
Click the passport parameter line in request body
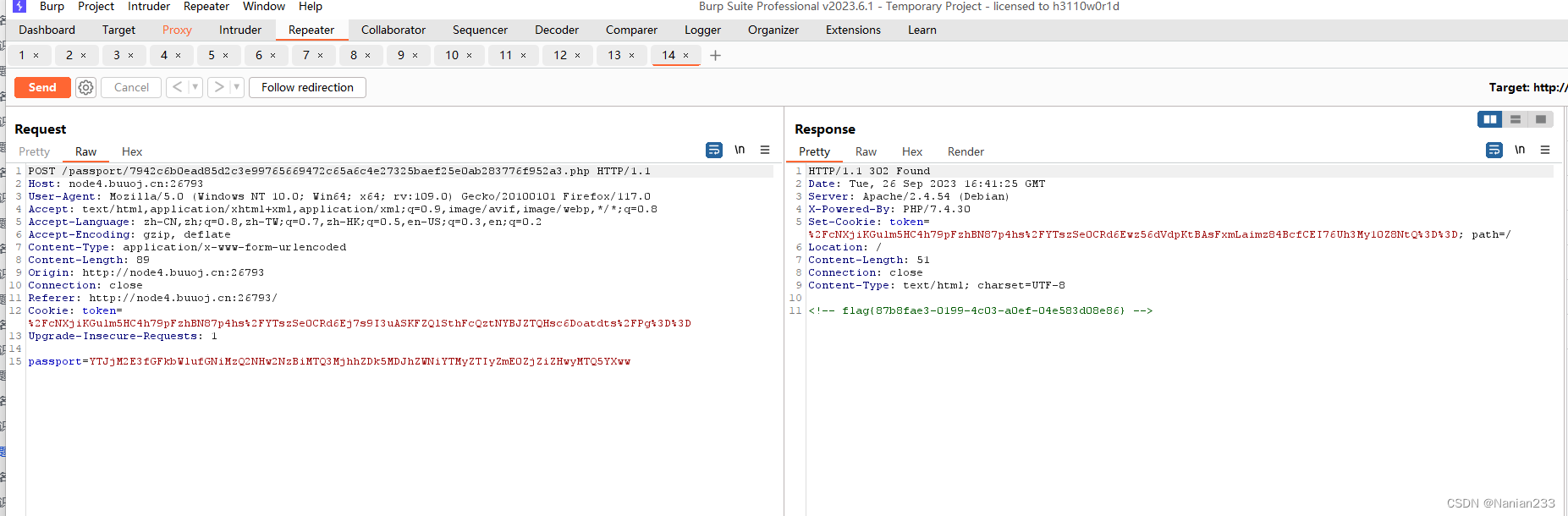pos(329,361)
